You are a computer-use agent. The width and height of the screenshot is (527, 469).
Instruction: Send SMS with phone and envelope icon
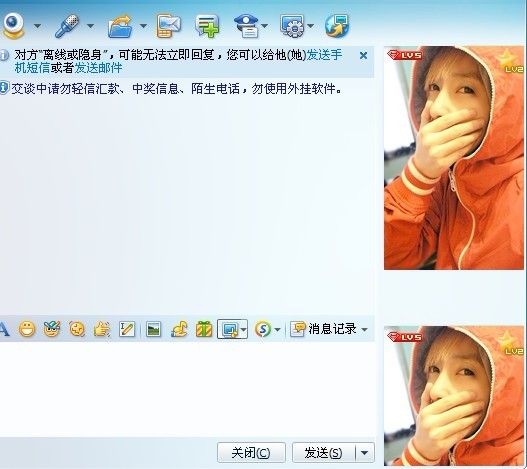(x=168, y=26)
